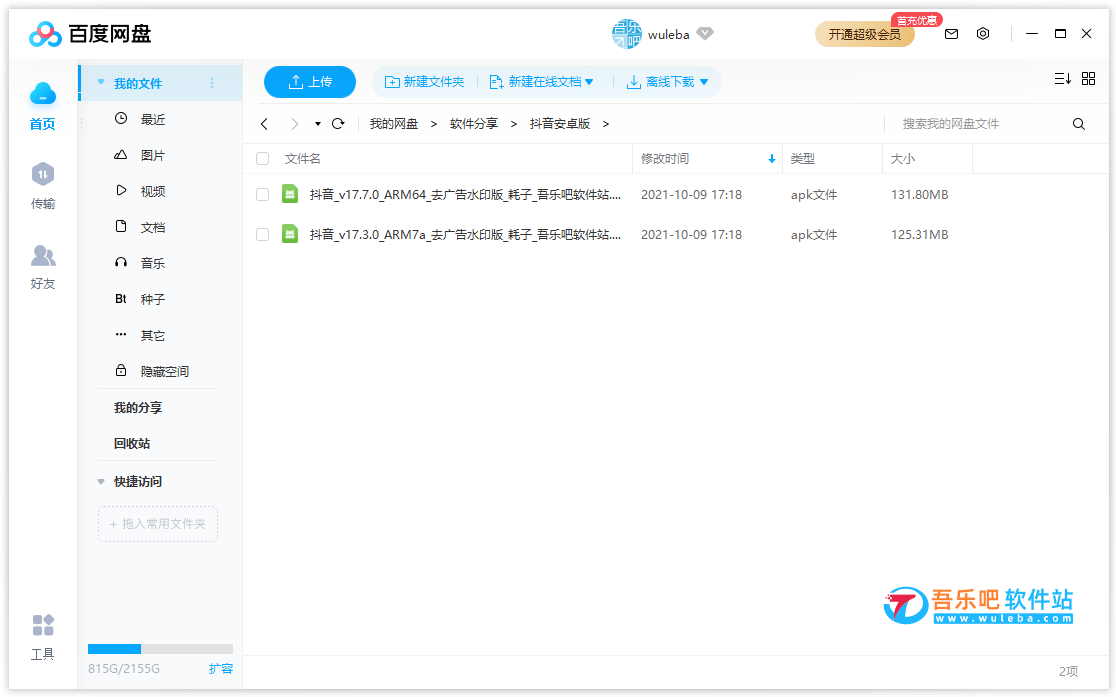Viewport: 1116px width, 697px height.
Task: Click the headphone icon beside 音乐
Action: pos(121,263)
